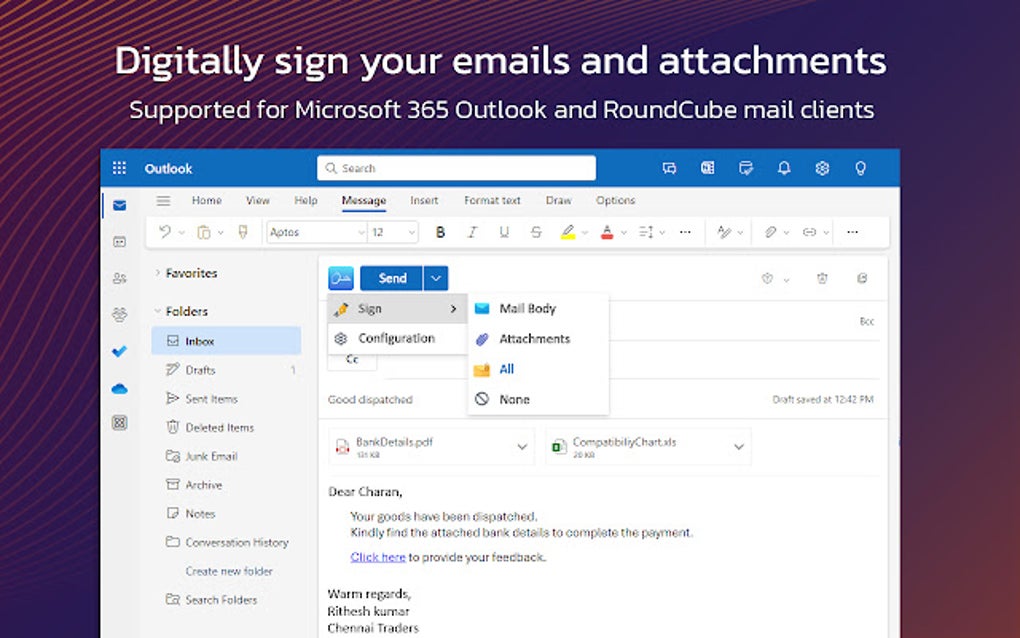Expand the BankDetails.pdf attachment options
The width and height of the screenshot is (1020, 638).
(522, 446)
